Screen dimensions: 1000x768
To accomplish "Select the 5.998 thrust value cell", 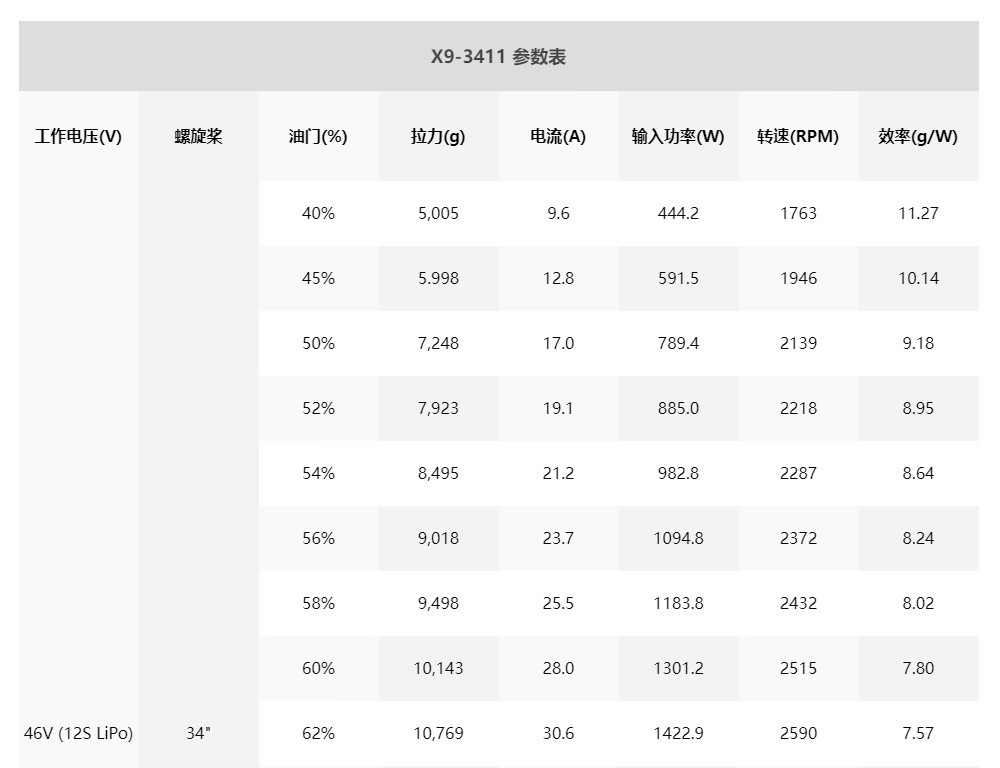I will (438, 278).
